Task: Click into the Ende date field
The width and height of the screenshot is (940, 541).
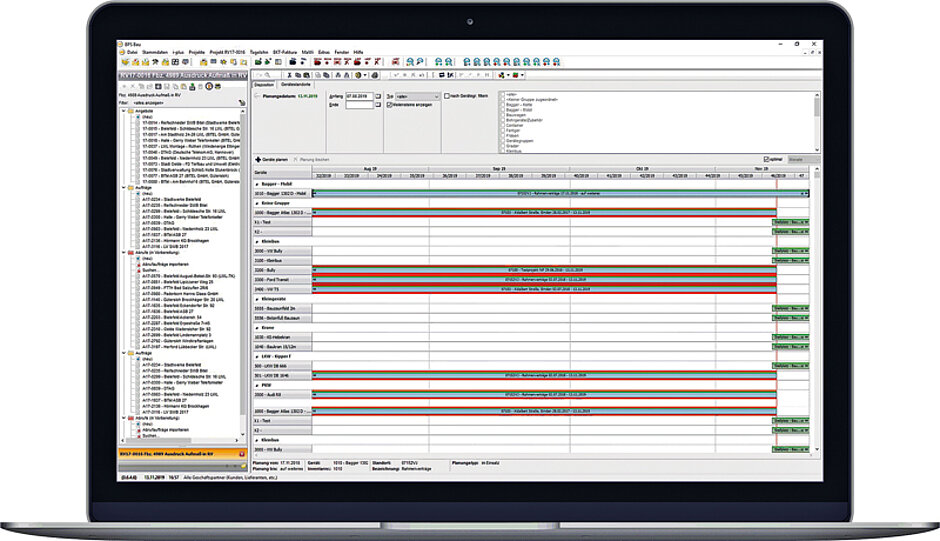Action: pyautogui.click(x=358, y=104)
